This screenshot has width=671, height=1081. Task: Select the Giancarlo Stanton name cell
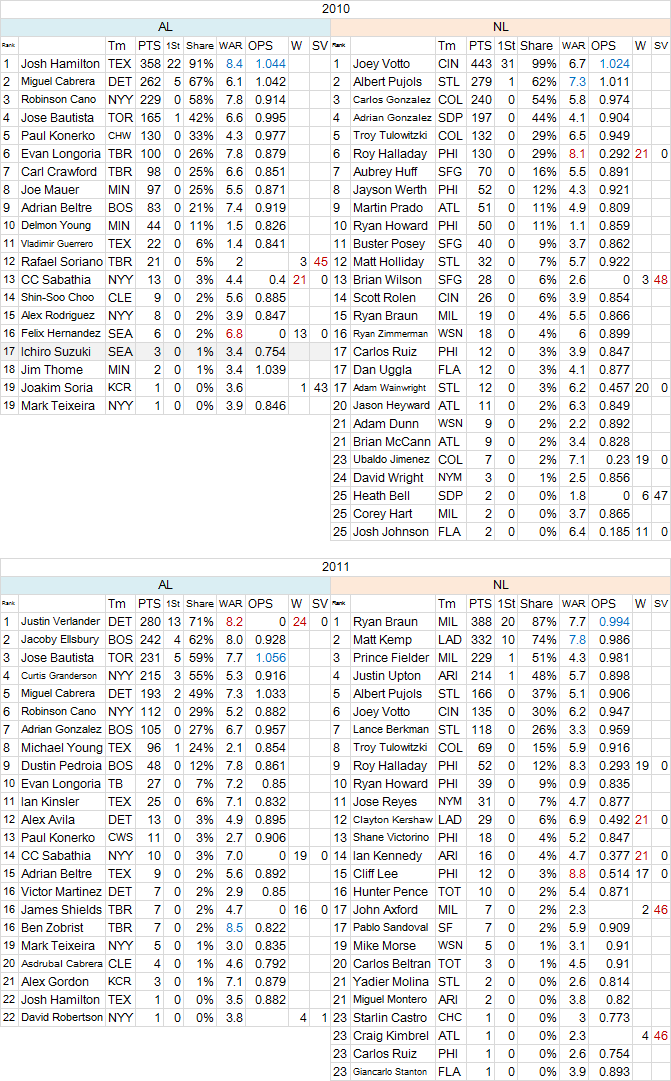pyautogui.click(x=392, y=1071)
